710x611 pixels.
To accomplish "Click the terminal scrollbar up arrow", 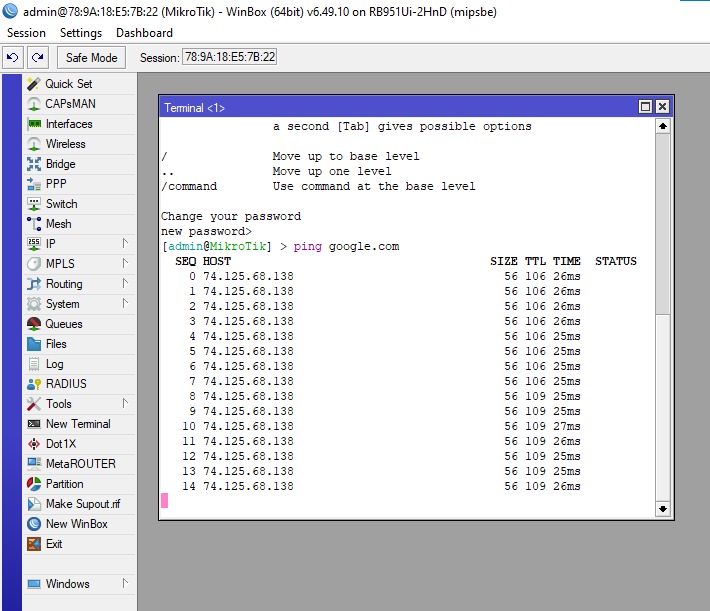I will 662,126.
